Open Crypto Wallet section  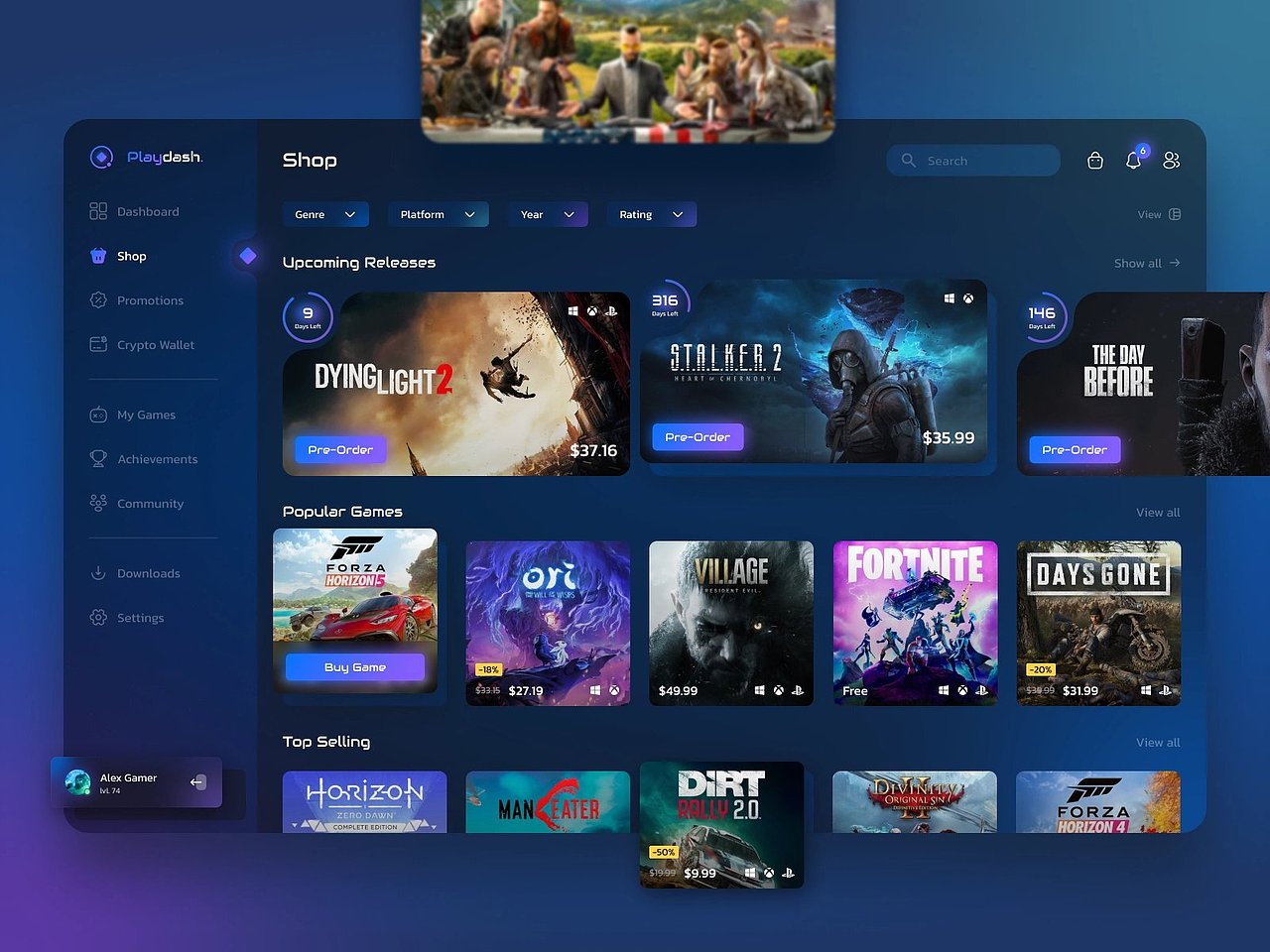[156, 344]
